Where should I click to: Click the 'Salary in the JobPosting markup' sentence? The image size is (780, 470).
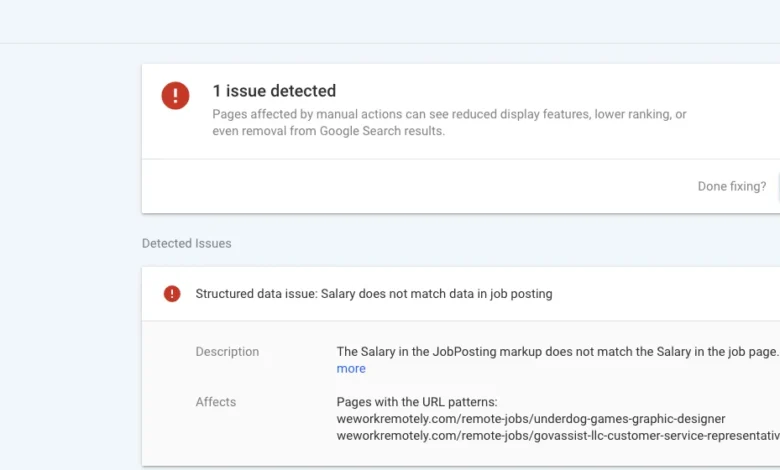(x=557, y=352)
